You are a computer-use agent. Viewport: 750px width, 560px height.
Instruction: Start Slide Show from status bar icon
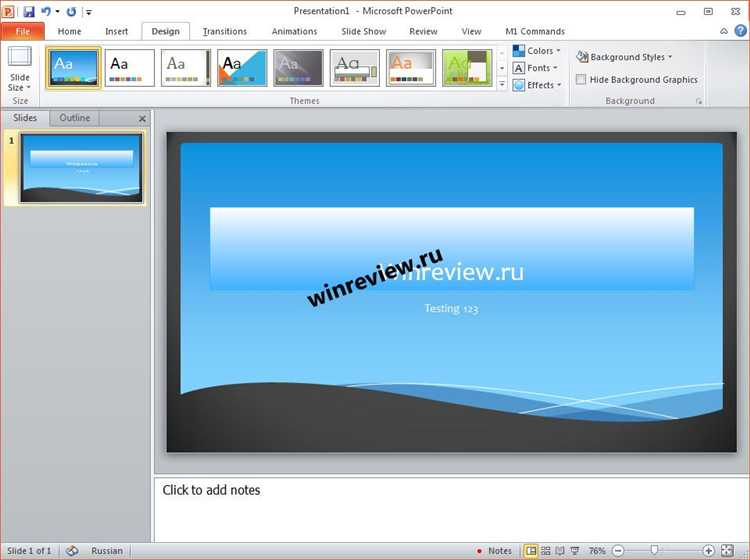(x=575, y=551)
